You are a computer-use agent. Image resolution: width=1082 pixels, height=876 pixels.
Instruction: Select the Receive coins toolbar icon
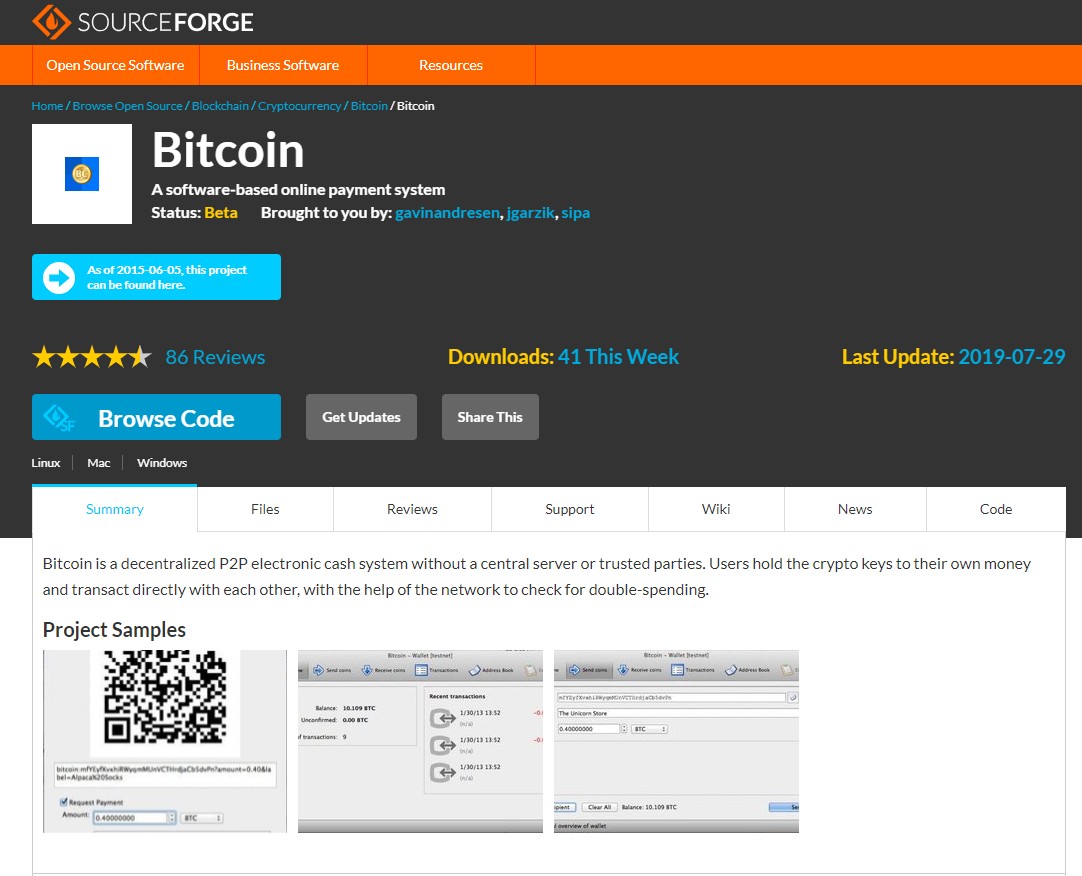(x=623, y=670)
